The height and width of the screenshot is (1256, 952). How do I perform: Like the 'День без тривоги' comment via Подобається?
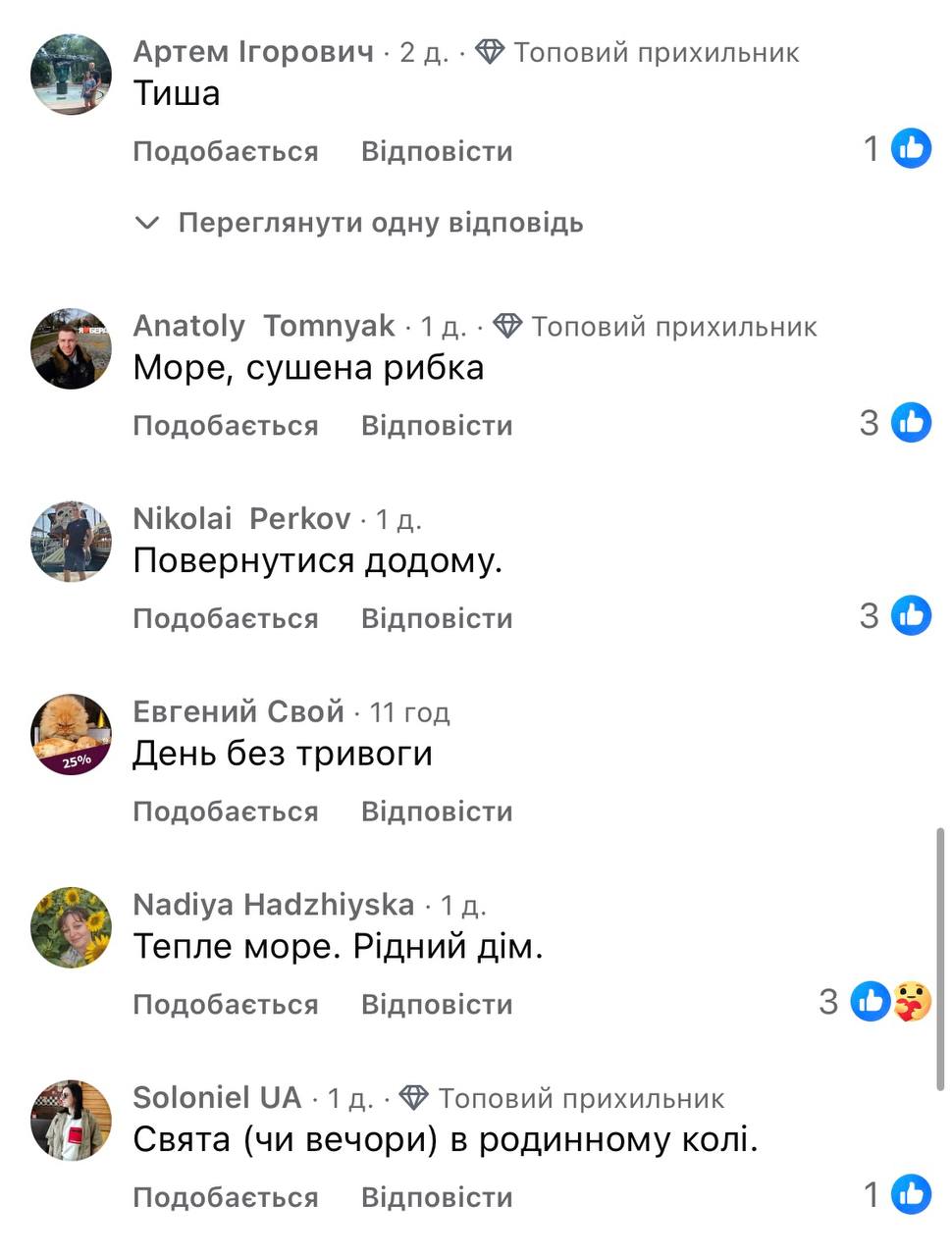point(226,811)
